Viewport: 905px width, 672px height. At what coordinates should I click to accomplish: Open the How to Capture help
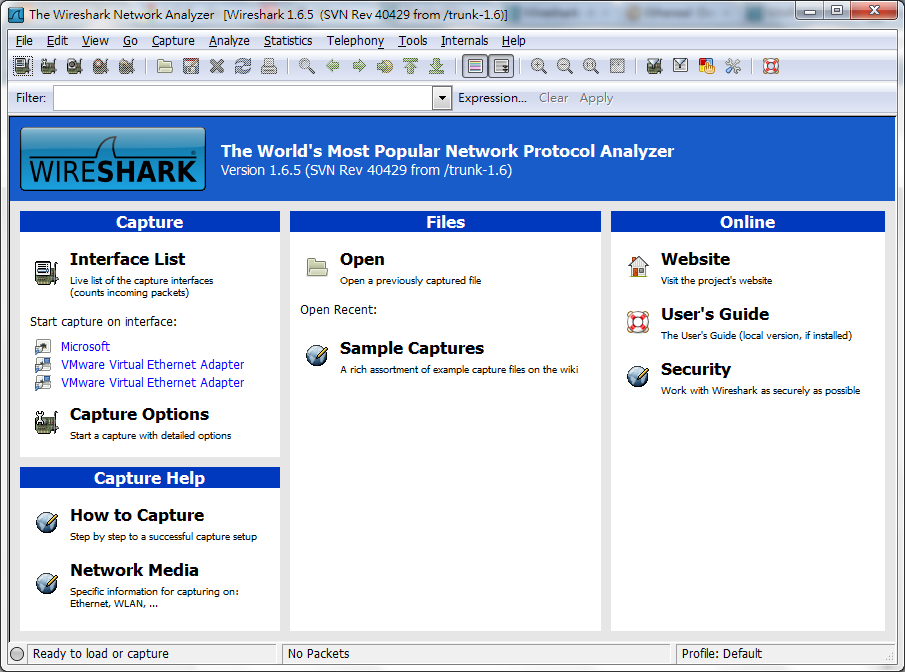coord(137,515)
